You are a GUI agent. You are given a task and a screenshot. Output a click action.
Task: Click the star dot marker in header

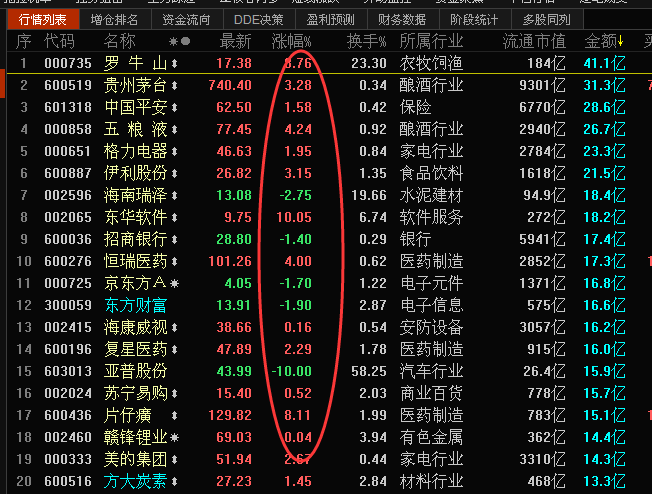(x=180, y=41)
